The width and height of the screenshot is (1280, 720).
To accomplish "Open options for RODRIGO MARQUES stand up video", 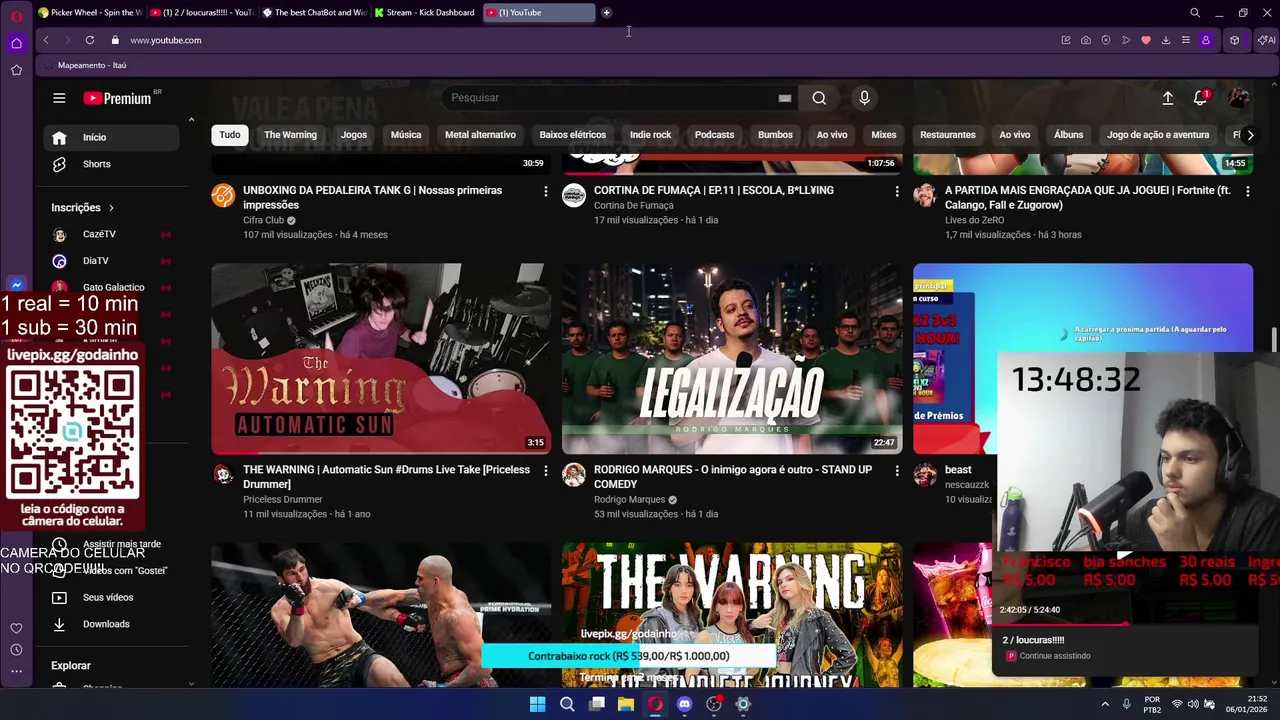I will [x=896, y=470].
